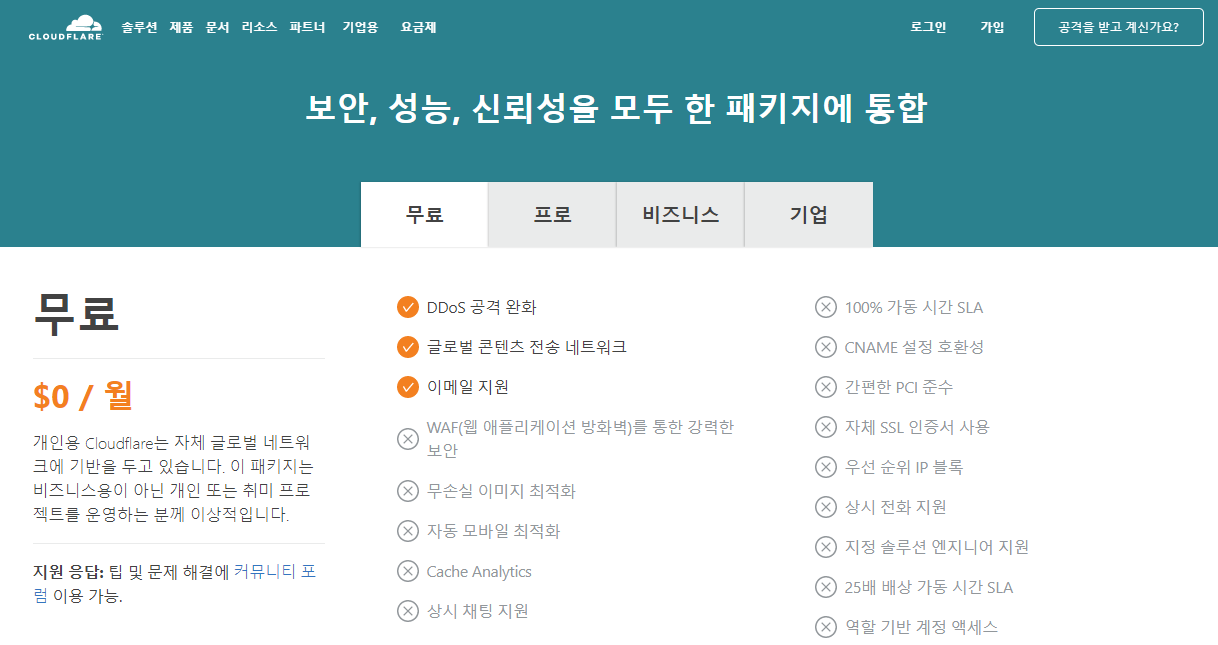Click the X icon beside 자체 SSL 인증서 사용
Image resolution: width=1218 pixels, height=645 pixels.
826,427
